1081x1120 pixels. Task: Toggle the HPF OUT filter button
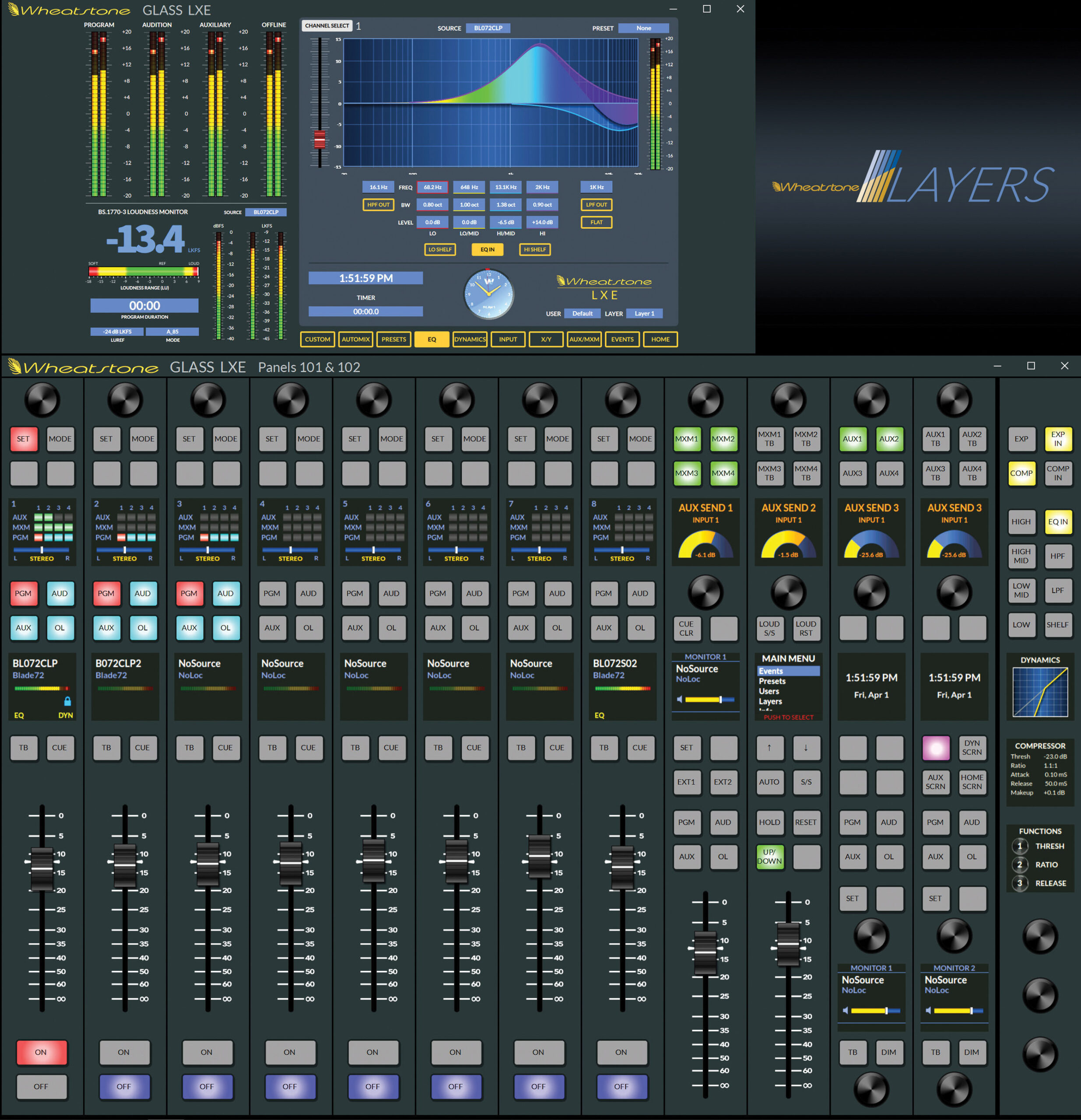(378, 205)
